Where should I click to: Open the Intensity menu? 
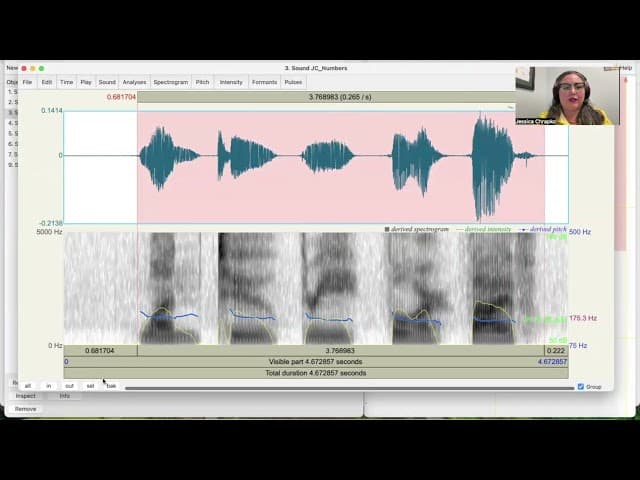[231, 82]
